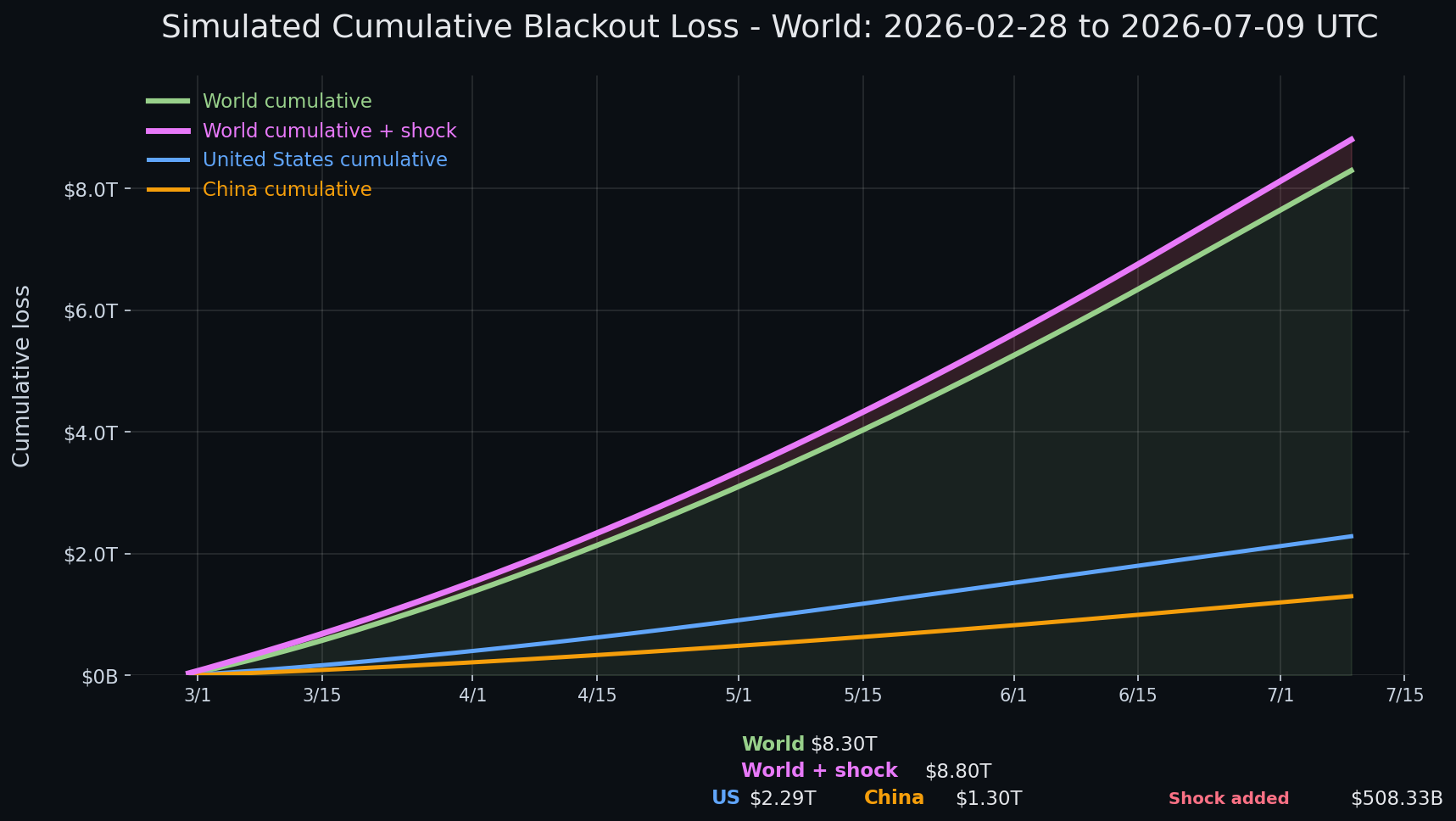Screen dimensions: 1456x821
Task: Click the $8.80T World plus shock value
Action: pyautogui.click(x=958, y=772)
